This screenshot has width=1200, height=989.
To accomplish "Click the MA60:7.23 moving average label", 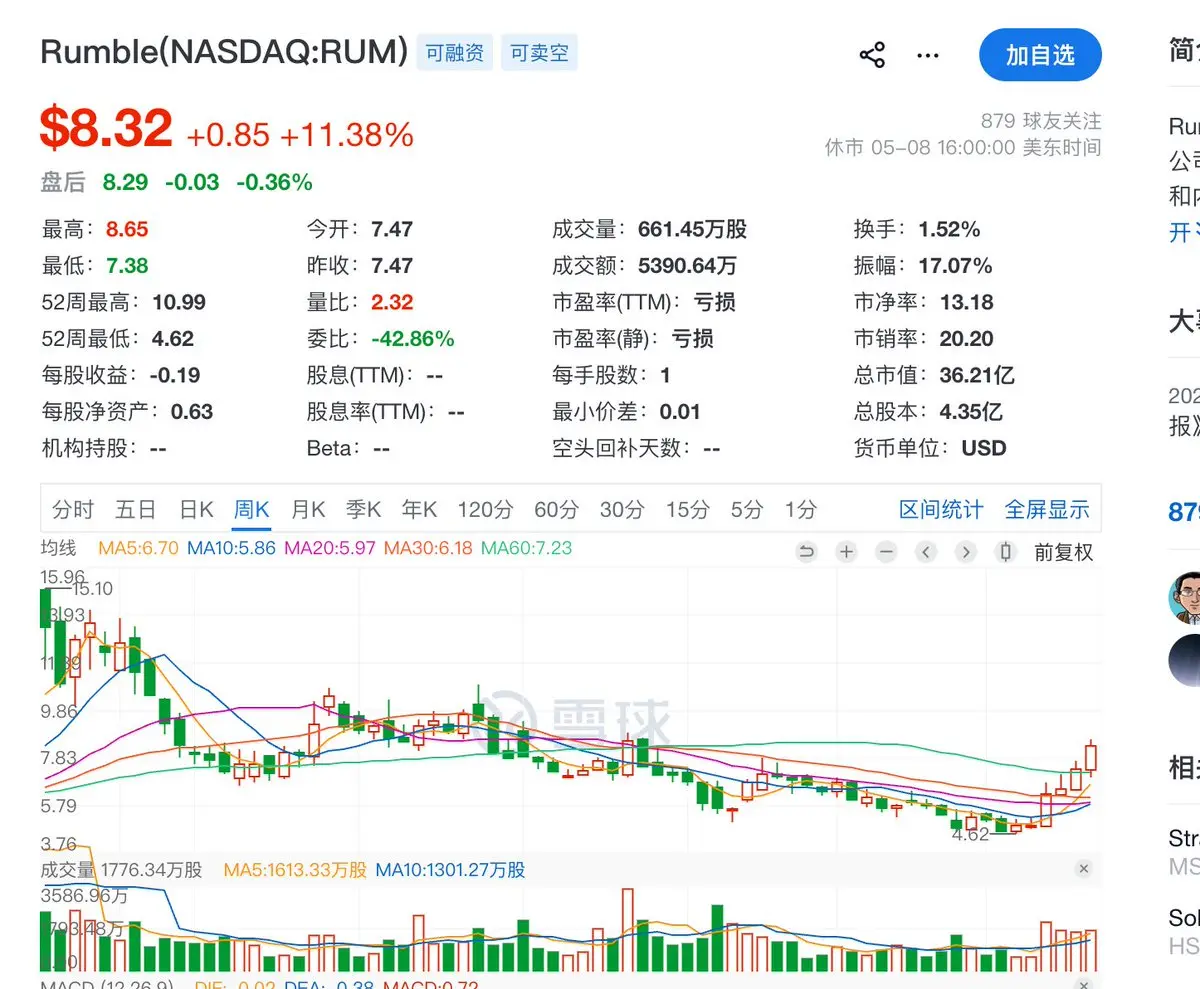I will [x=526, y=548].
